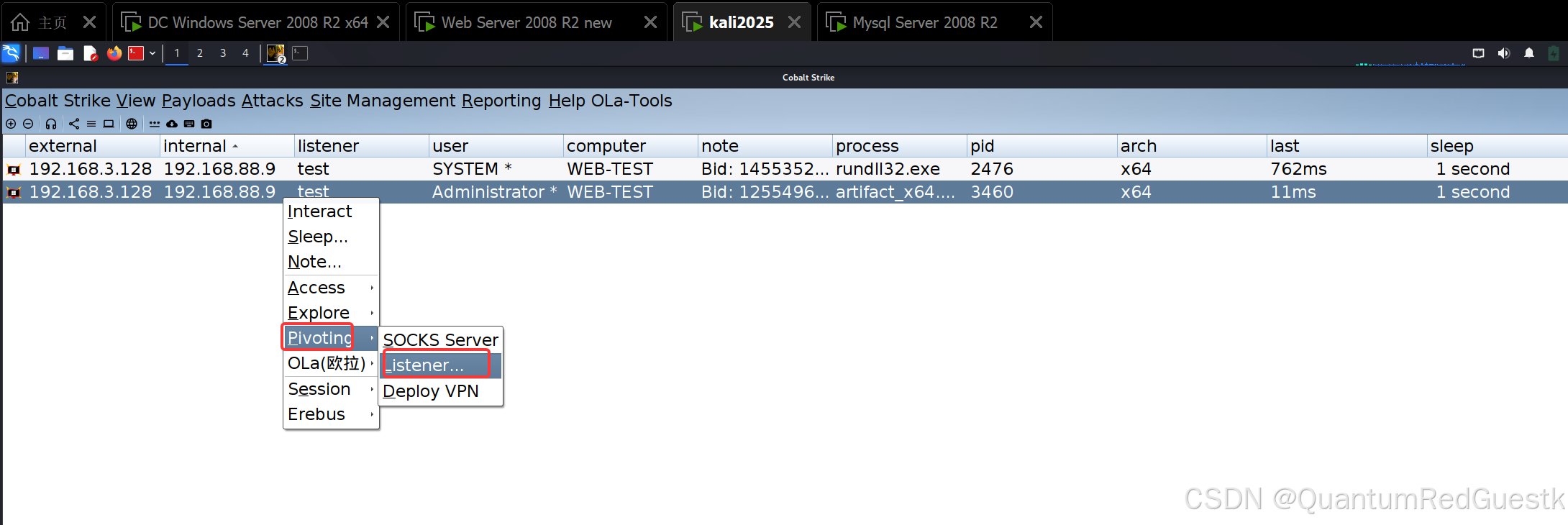
Task: Open downloaded files cloud icon
Action: (172, 124)
